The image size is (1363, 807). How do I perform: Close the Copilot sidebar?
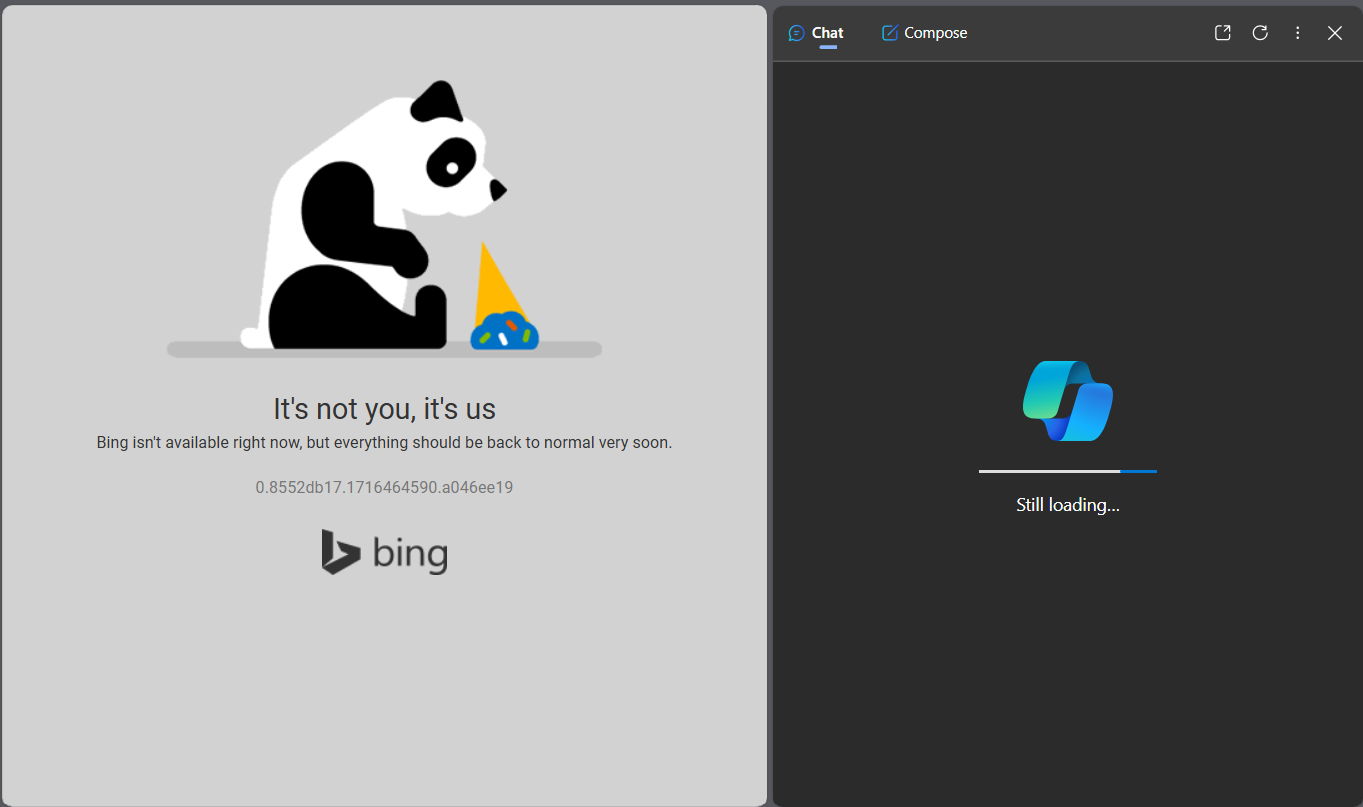point(1334,33)
